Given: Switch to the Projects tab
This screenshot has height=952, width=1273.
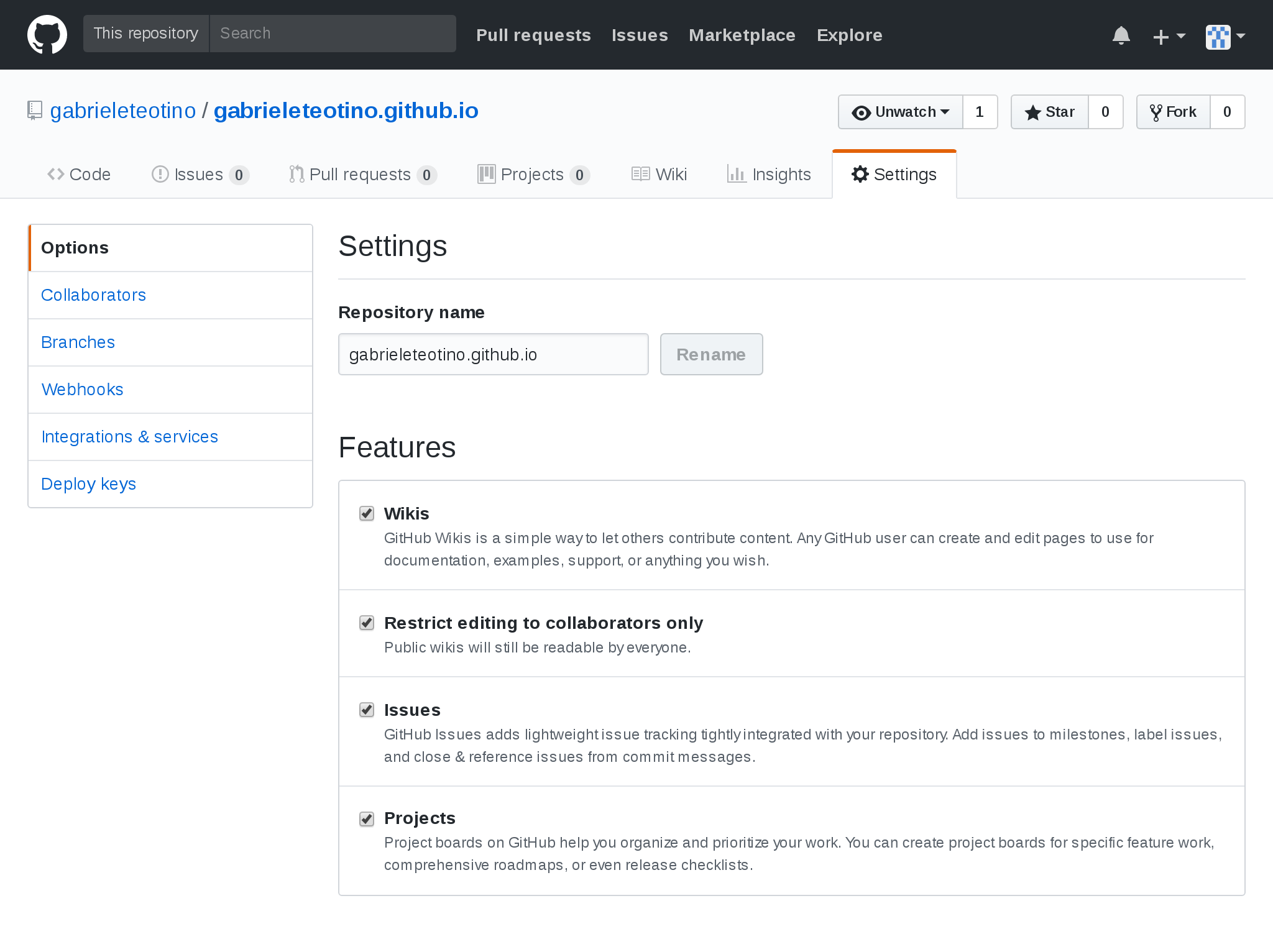Looking at the screenshot, I should click(533, 175).
